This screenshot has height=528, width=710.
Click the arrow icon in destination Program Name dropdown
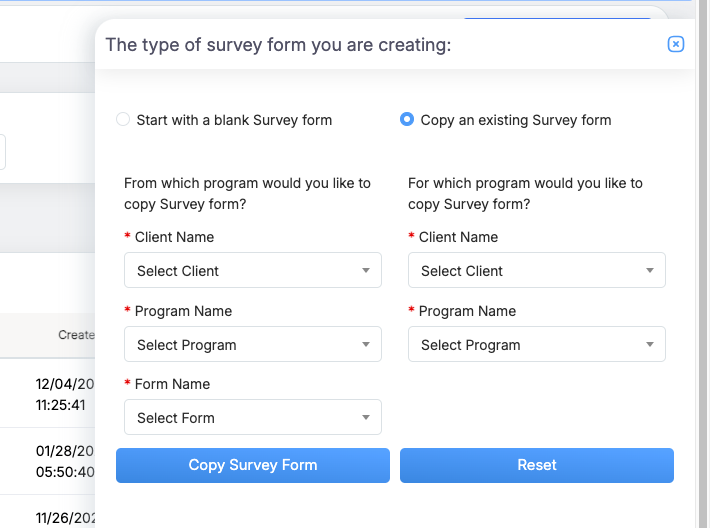650,345
